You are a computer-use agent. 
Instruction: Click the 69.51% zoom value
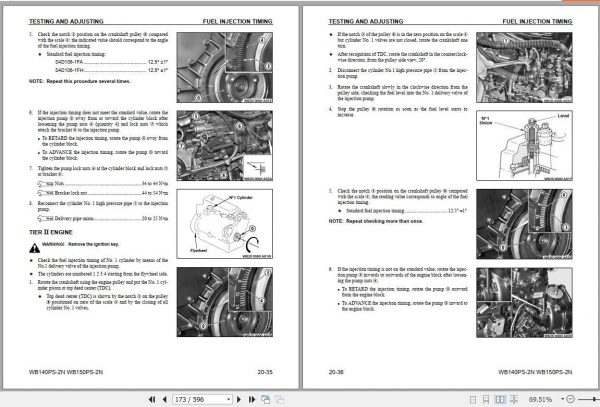click(x=540, y=399)
